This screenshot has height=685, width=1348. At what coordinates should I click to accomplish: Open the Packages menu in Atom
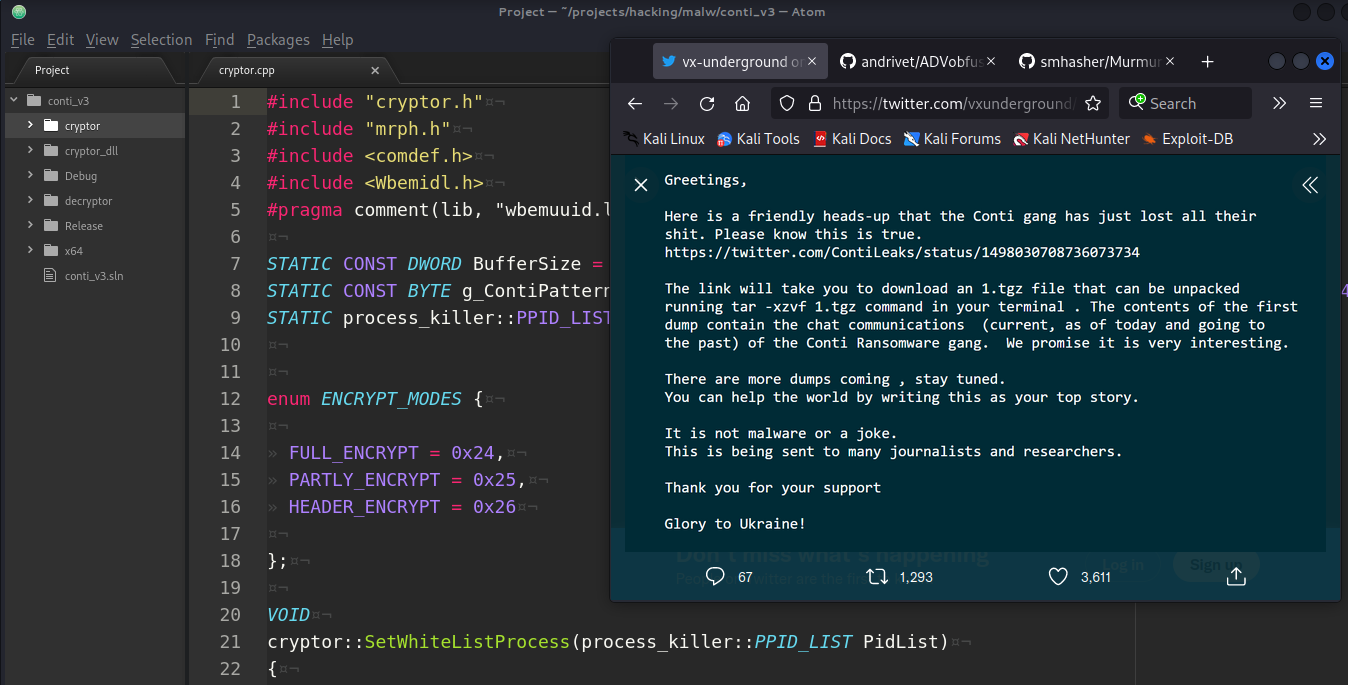coord(278,40)
